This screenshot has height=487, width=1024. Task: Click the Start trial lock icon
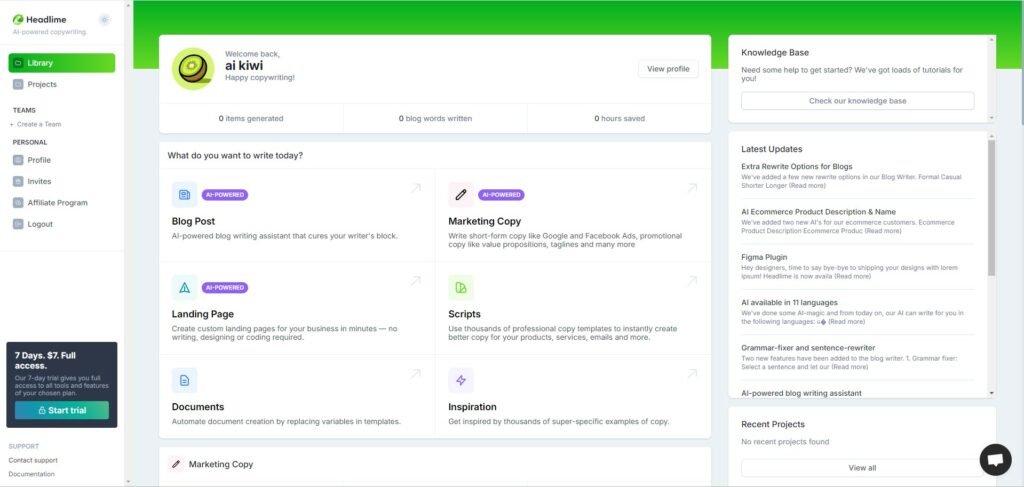click(x=42, y=410)
